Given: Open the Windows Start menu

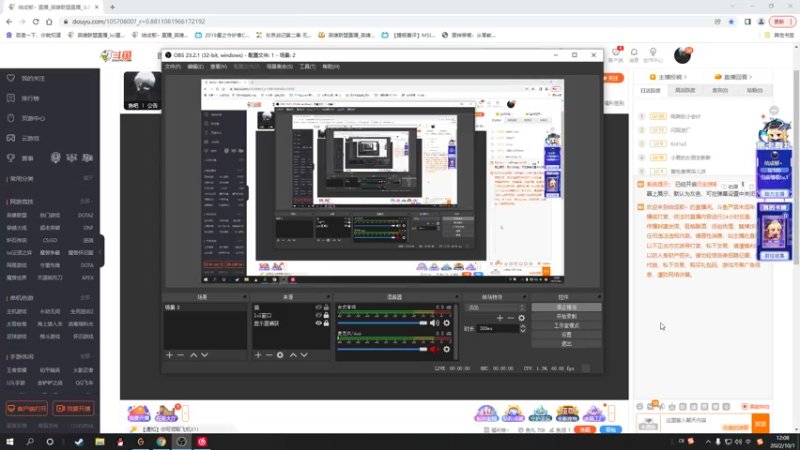Looking at the screenshot, I should point(10,442).
